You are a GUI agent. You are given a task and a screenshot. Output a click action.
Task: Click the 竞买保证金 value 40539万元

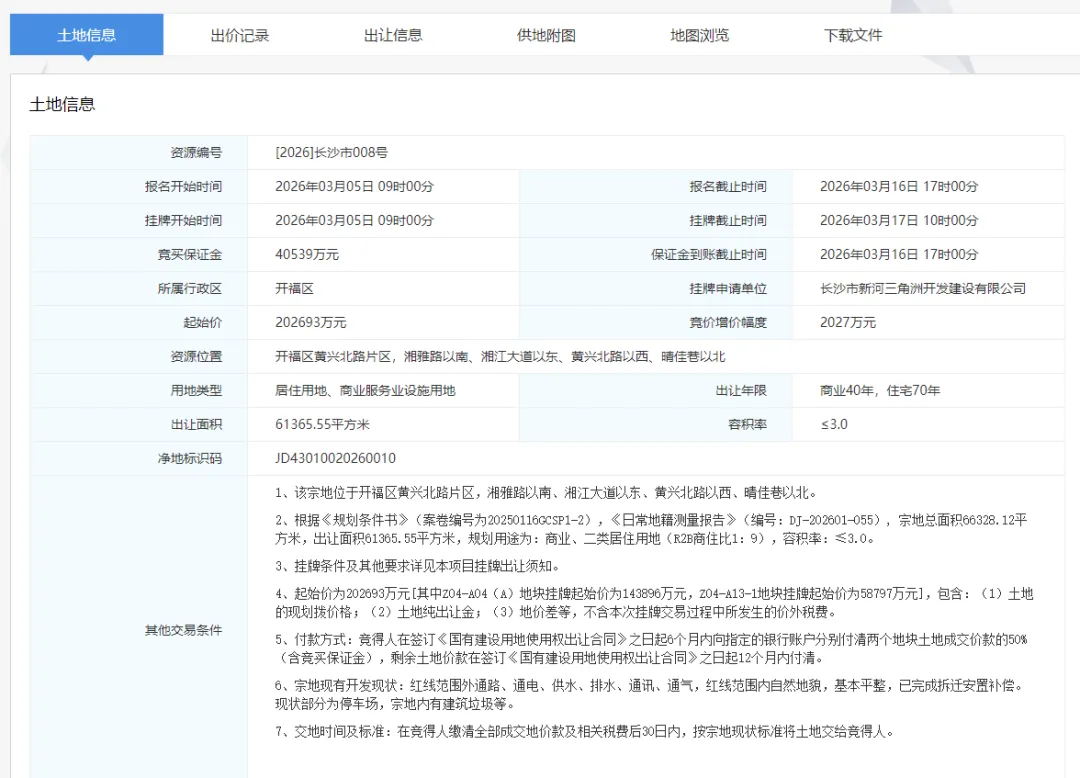click(x=307, y=255)
